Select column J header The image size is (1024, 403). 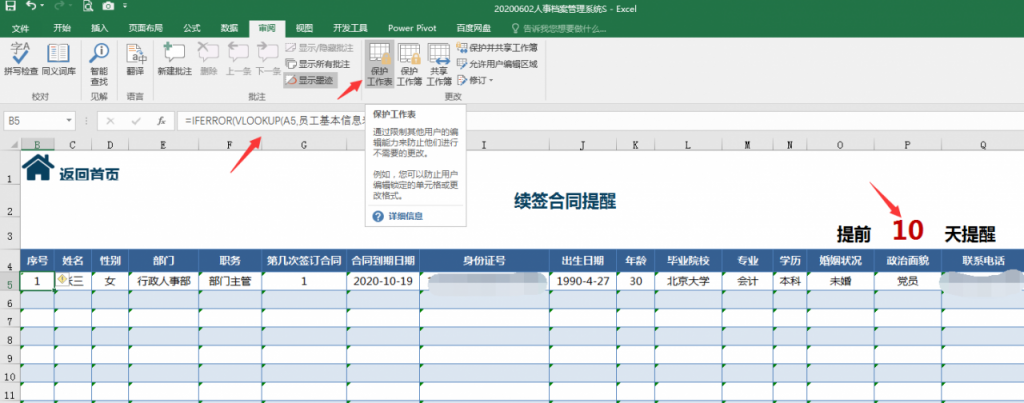(583, 145)
